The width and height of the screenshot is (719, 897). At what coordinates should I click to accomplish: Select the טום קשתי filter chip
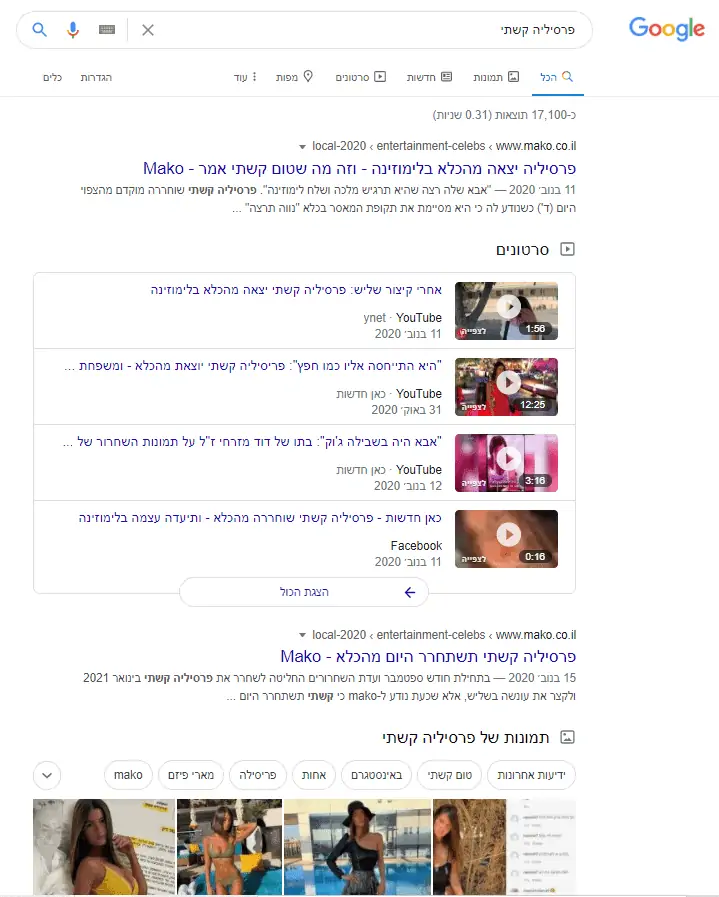point(450,775)
